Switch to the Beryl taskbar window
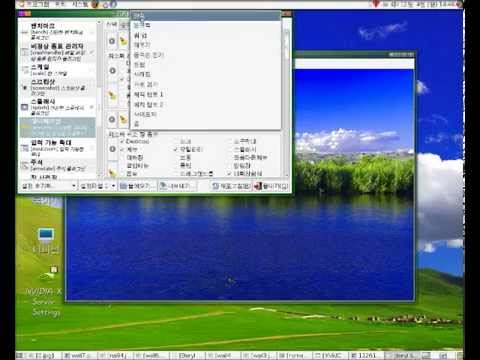The image size is (480, 360). click(x=187, y=355)
